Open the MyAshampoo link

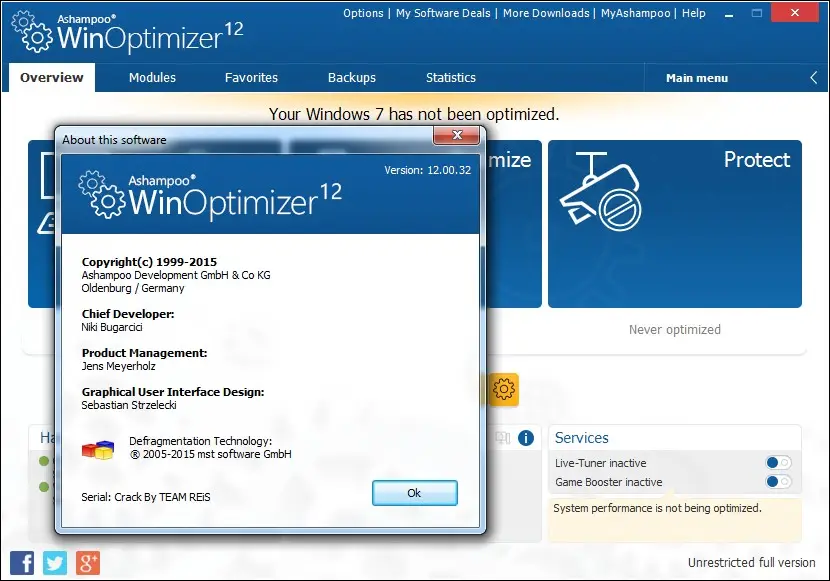tap(635, 13)
